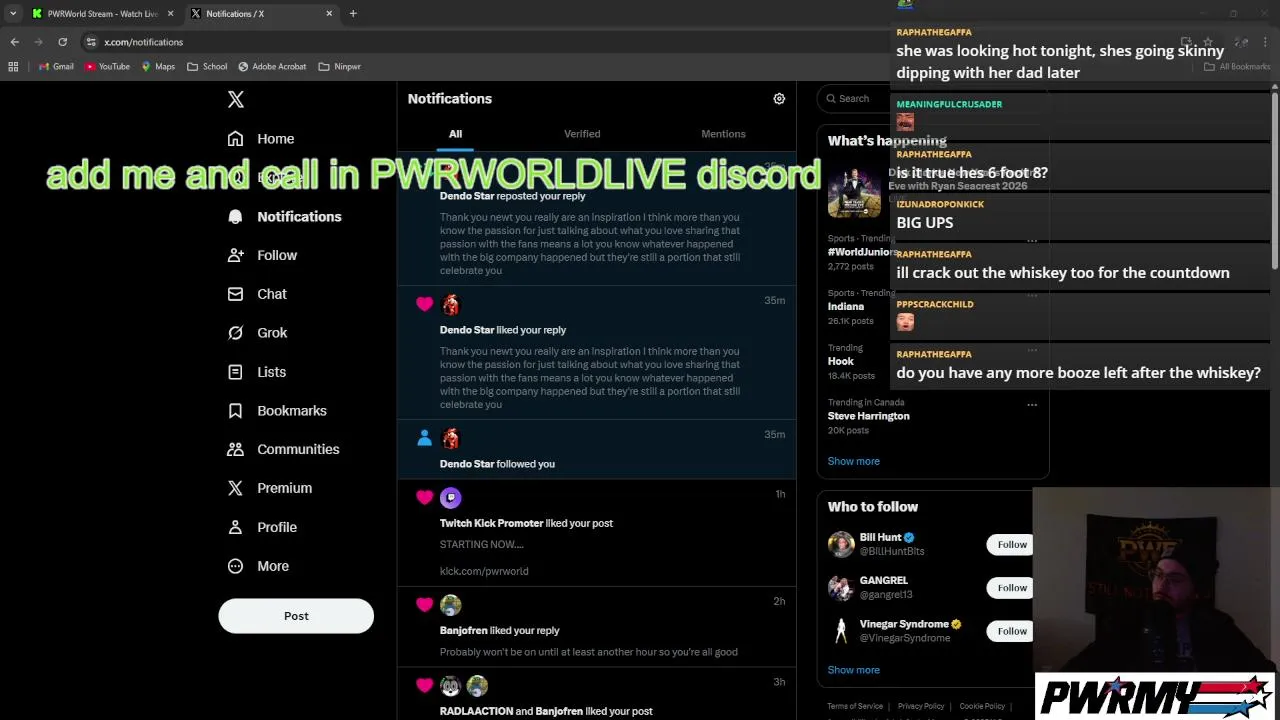Open the Terms of Service link

[x=855, y=706]
